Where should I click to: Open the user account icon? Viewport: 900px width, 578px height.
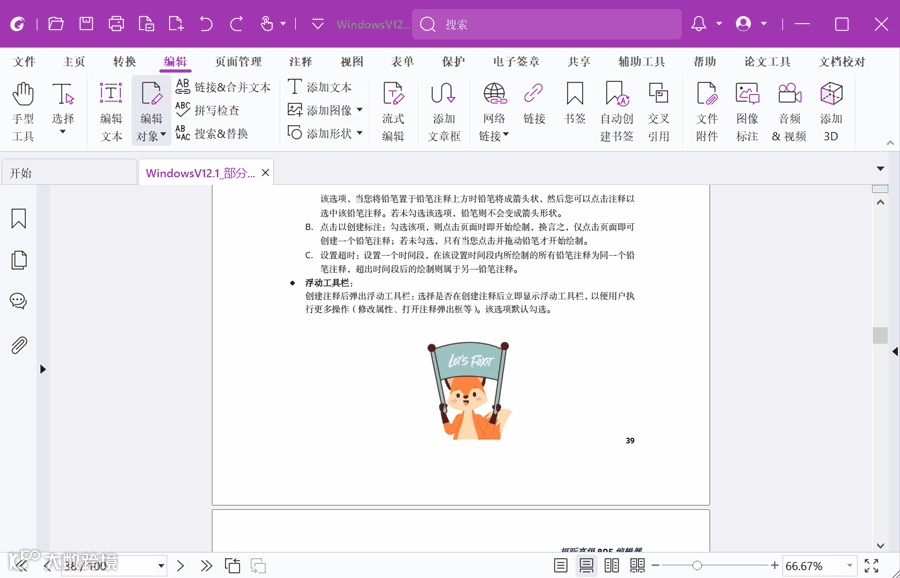pyautogui.click(x=743, y=24)
